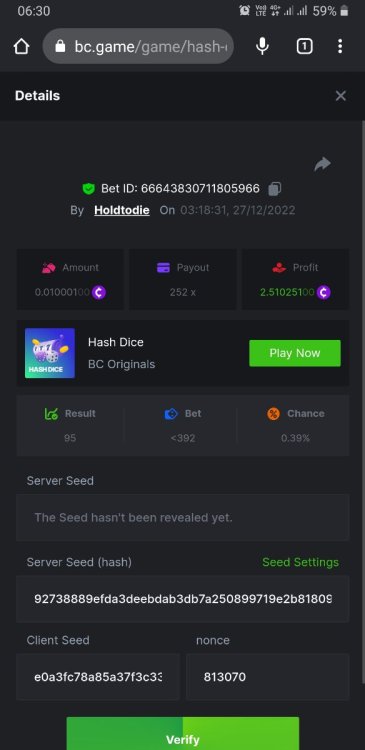The image size is (365, 750).
Task: Close the Details panel
Action: tap(341, 96)
